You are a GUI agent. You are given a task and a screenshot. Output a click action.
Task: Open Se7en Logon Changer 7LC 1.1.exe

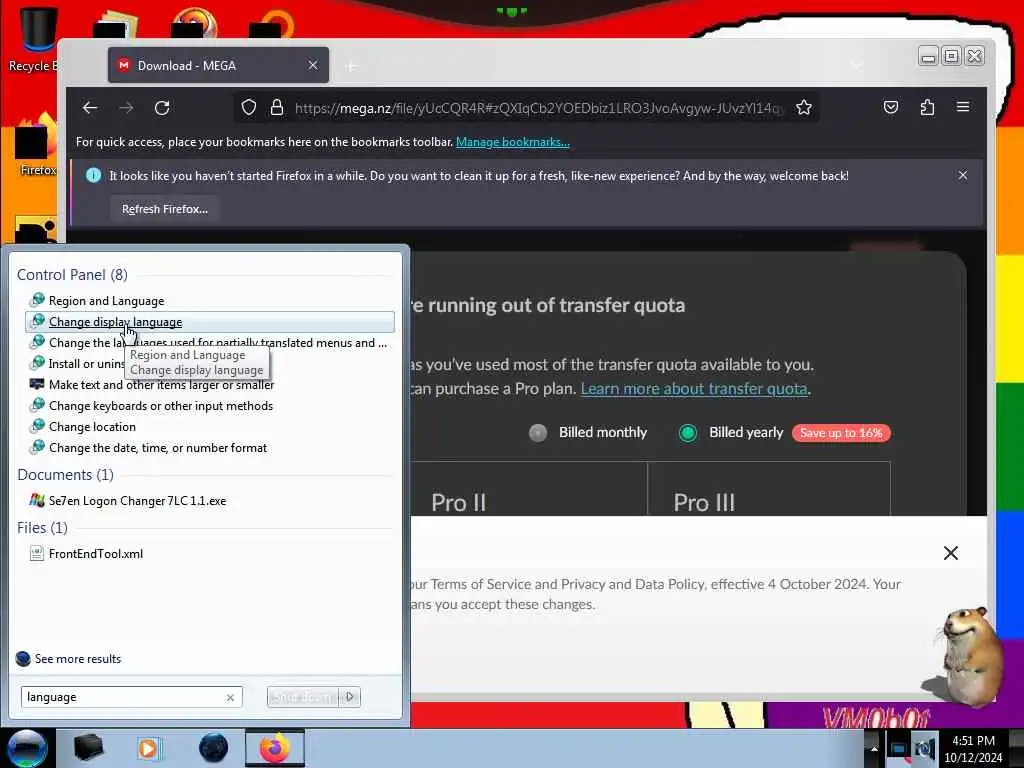point(137,501)
